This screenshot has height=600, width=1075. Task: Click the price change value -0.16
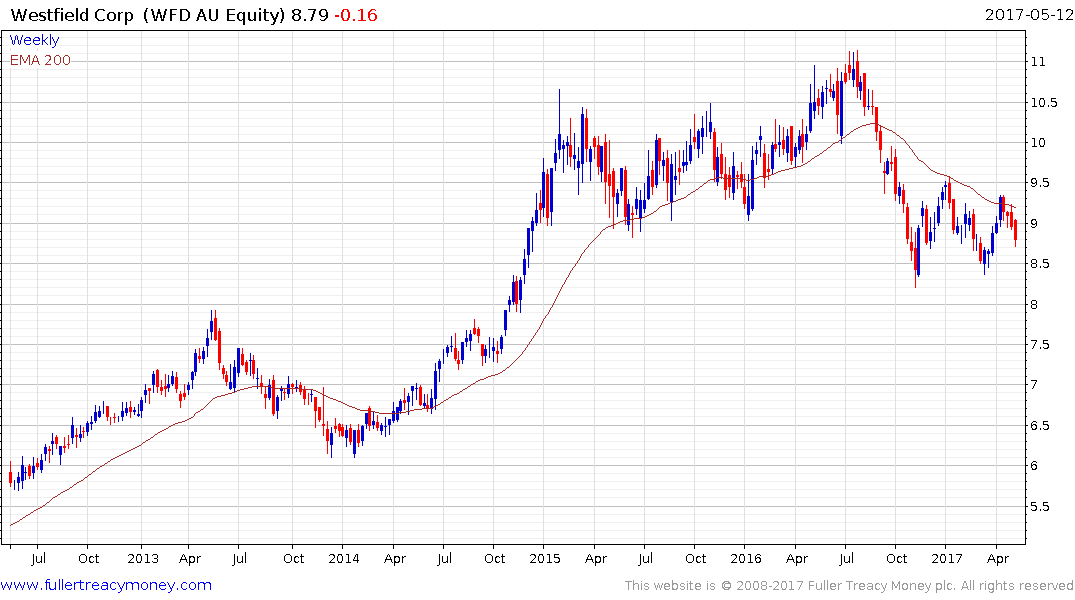(x=356, y=15)
